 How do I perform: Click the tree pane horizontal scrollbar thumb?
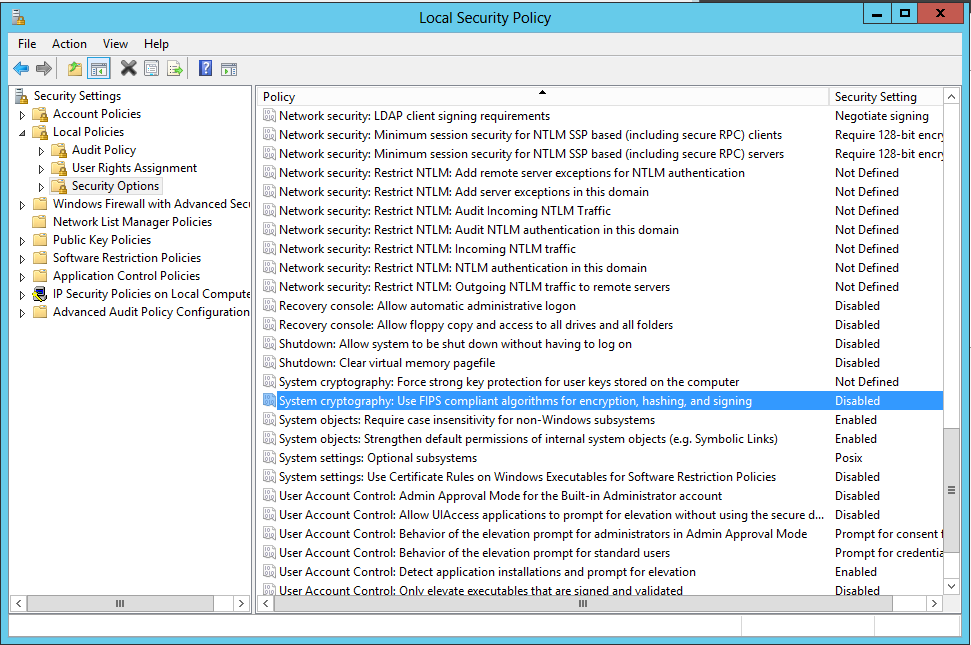(x=120, y=603)
